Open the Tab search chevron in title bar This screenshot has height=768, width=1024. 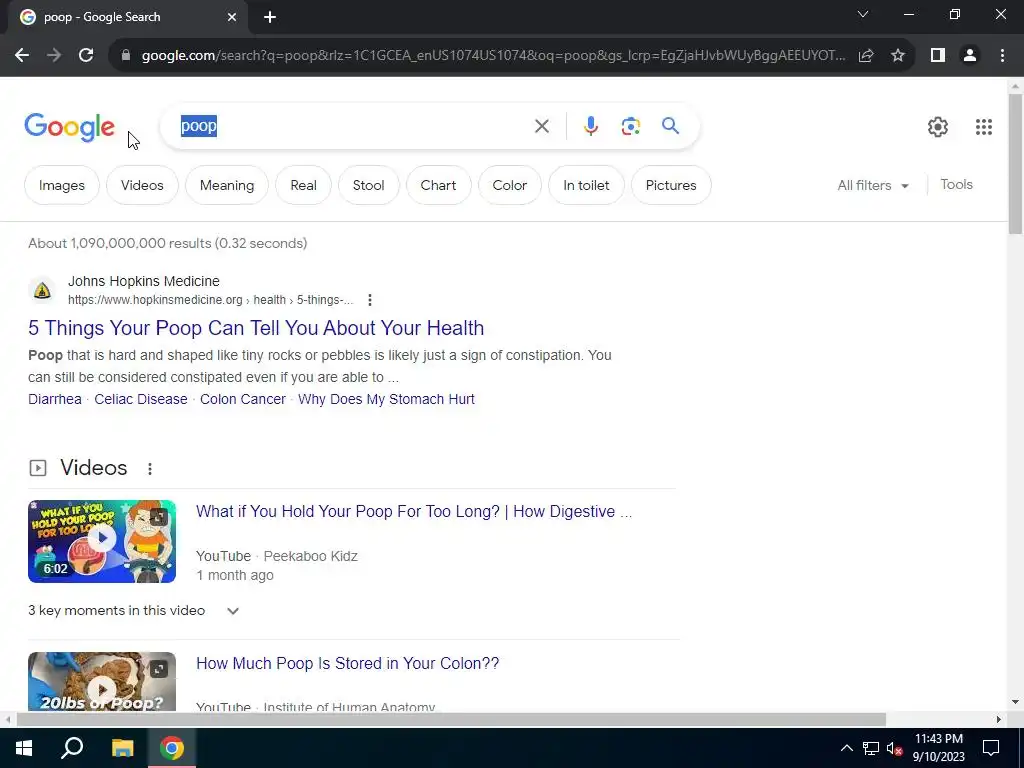863,14
